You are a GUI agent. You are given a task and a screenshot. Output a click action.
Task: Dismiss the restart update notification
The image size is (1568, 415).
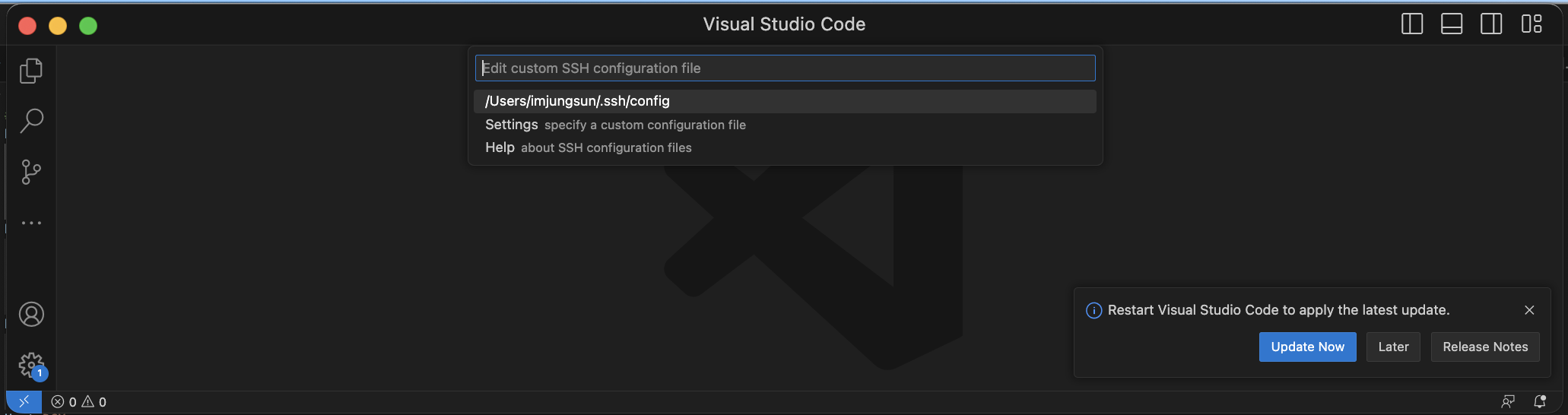pyautogui.click(x=1529, y=310)
